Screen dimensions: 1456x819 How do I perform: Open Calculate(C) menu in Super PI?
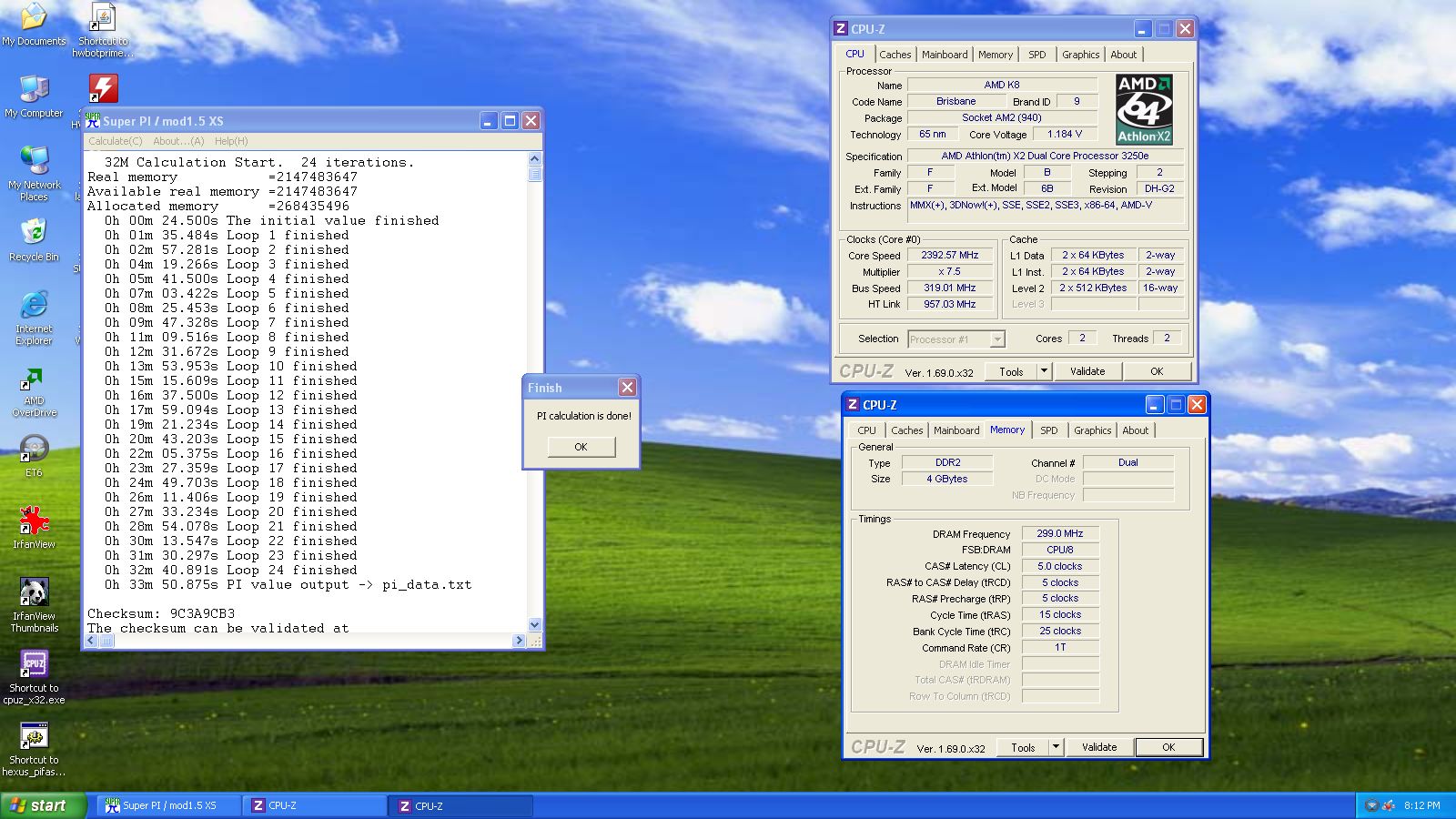pos(116,141)
